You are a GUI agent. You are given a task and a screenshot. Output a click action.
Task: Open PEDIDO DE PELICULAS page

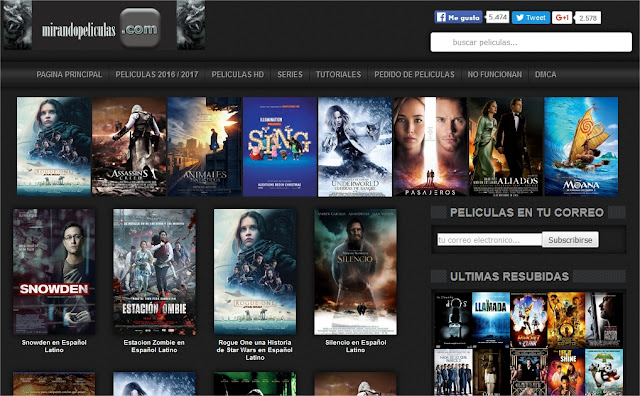click(414, 74)
